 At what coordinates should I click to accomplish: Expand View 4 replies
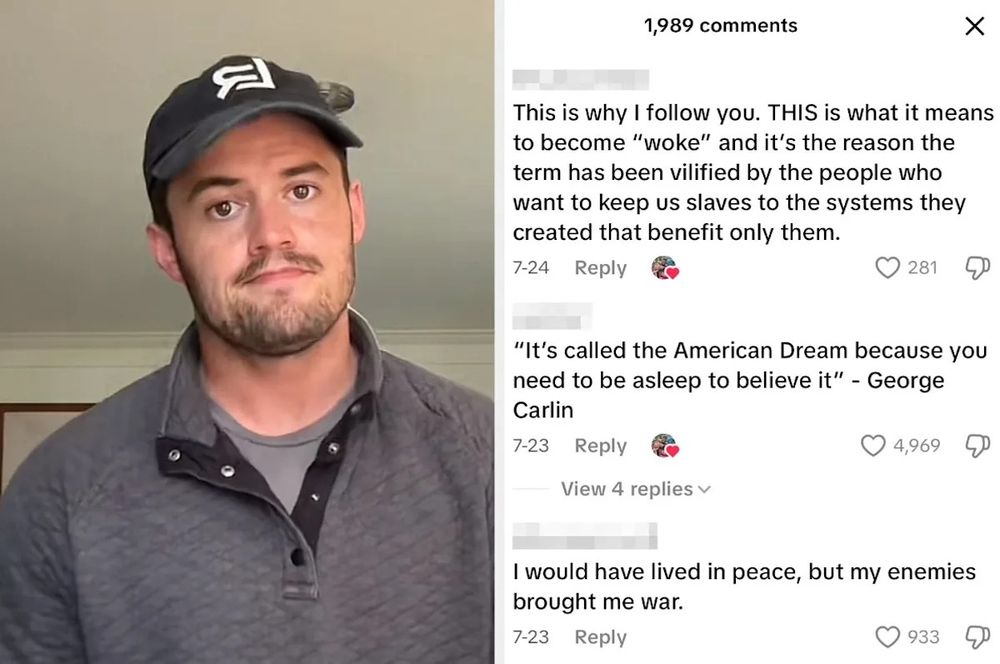pos(635,489)
